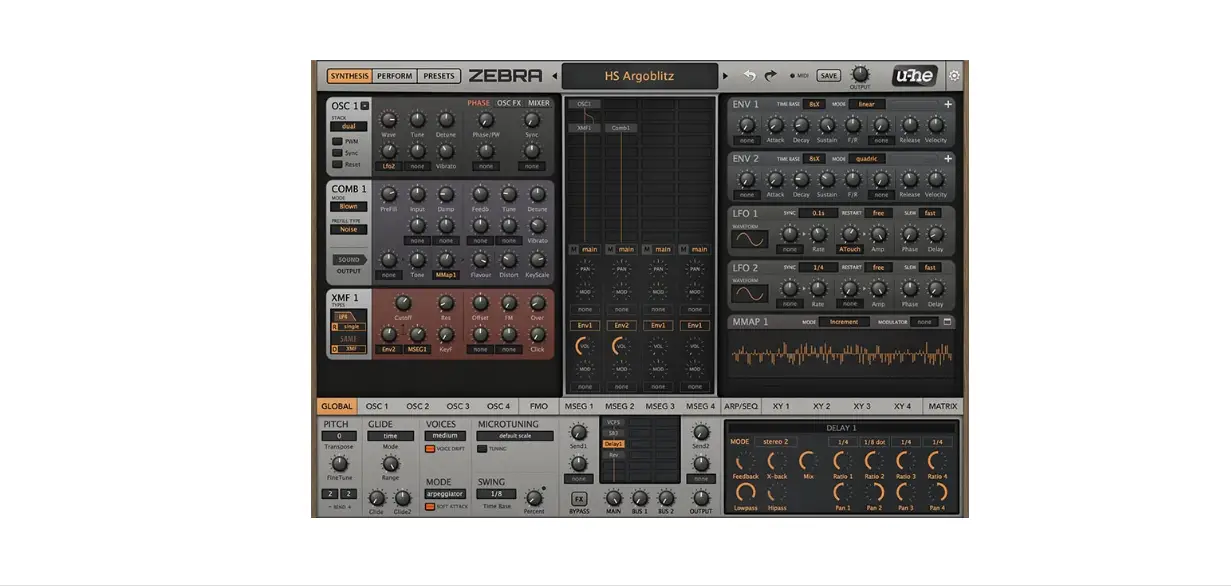Open the MMAP 1 Mode 'Increment' selector
The height and width of the screenshot is (588, 1231).
point(844,322)
